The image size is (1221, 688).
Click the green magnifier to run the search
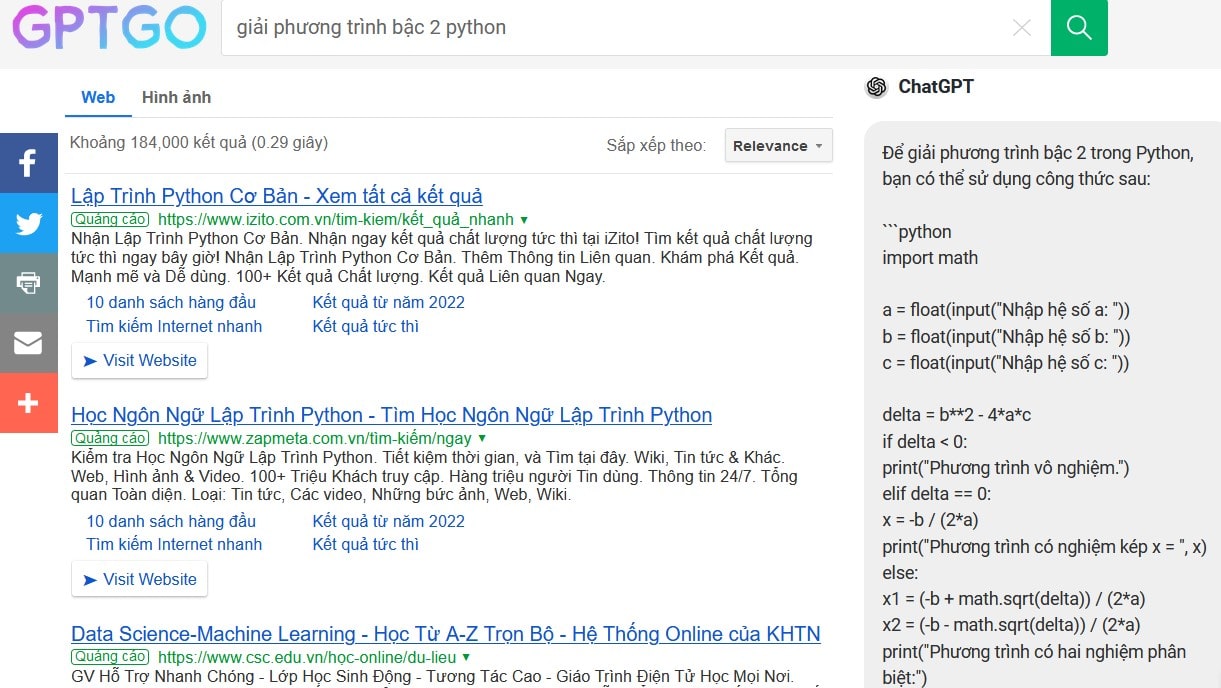coord(1079,28)
